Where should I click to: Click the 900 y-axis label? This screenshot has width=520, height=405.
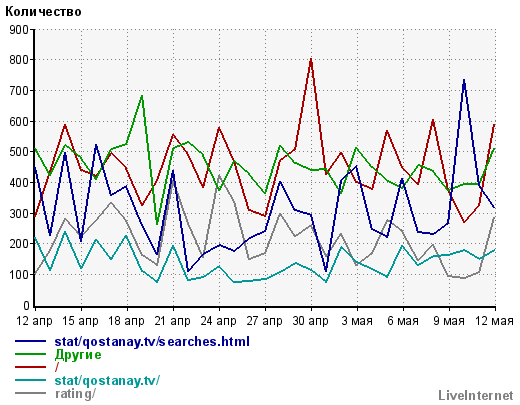pos(19,30)
